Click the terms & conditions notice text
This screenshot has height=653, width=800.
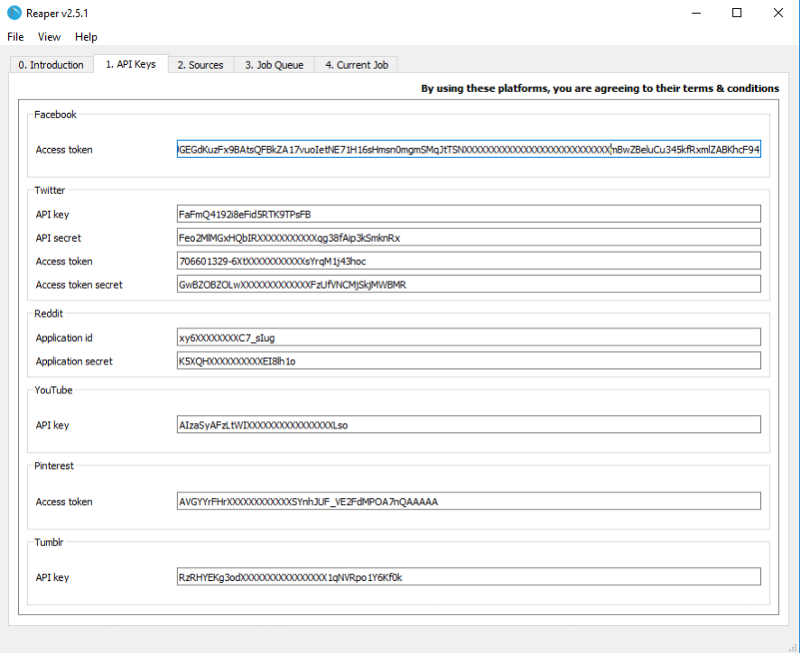[x=600, y=88]
